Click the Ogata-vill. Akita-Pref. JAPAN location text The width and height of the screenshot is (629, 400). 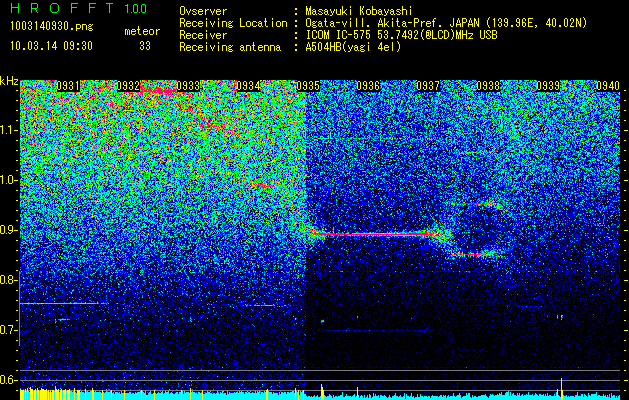pos(446,23)
